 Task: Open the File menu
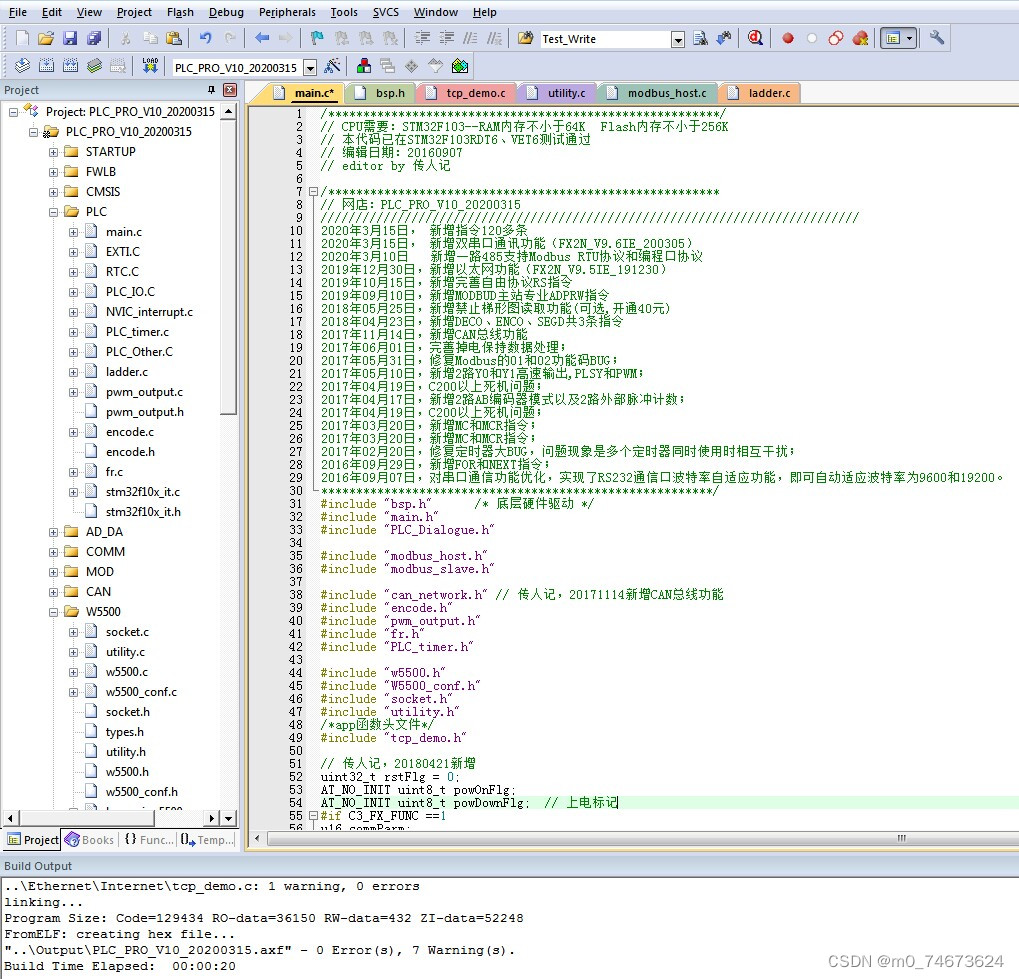[x=18, y=12]
